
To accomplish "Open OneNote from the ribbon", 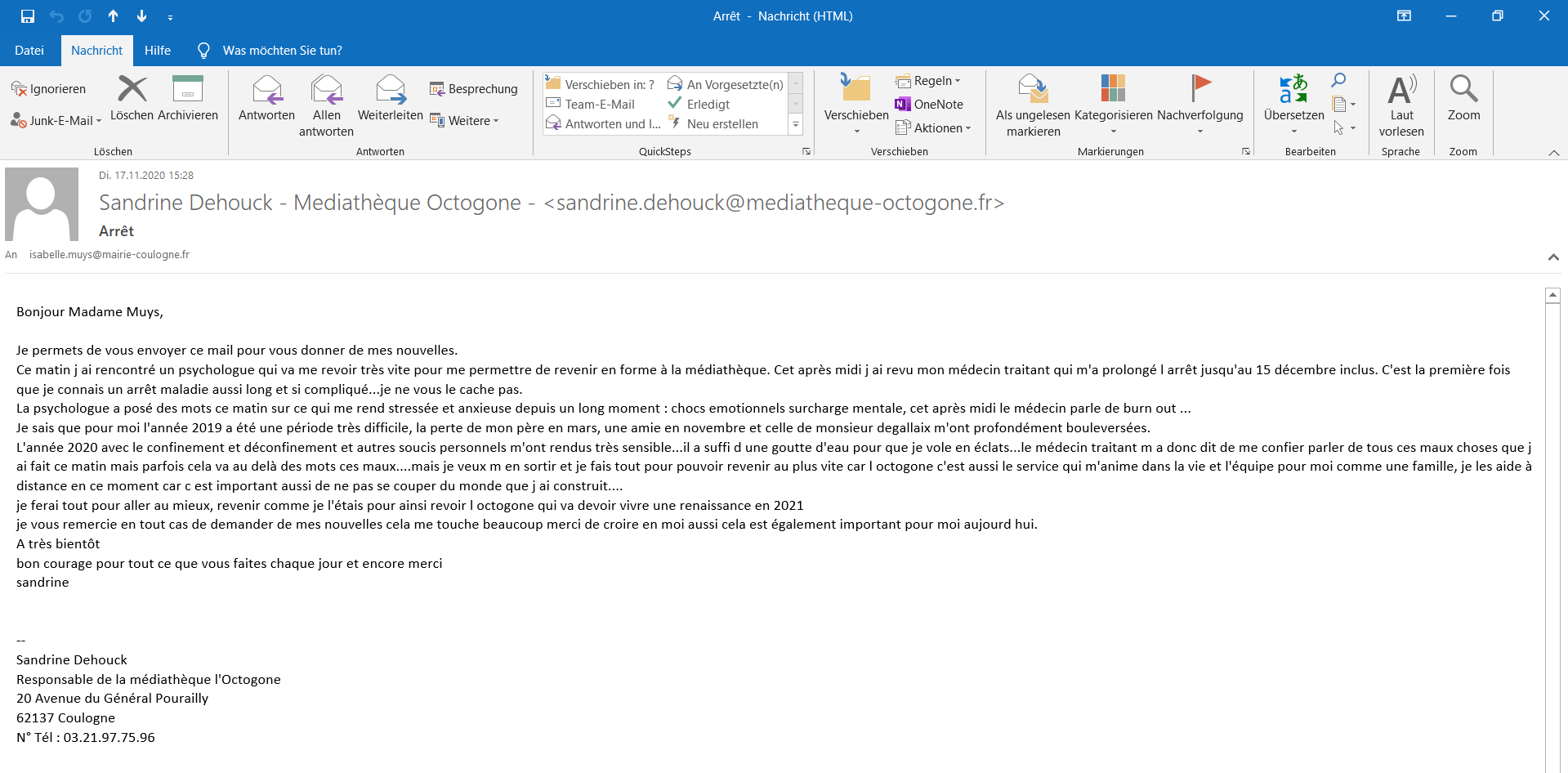I will pyautogui.click(x=929, y=105).
